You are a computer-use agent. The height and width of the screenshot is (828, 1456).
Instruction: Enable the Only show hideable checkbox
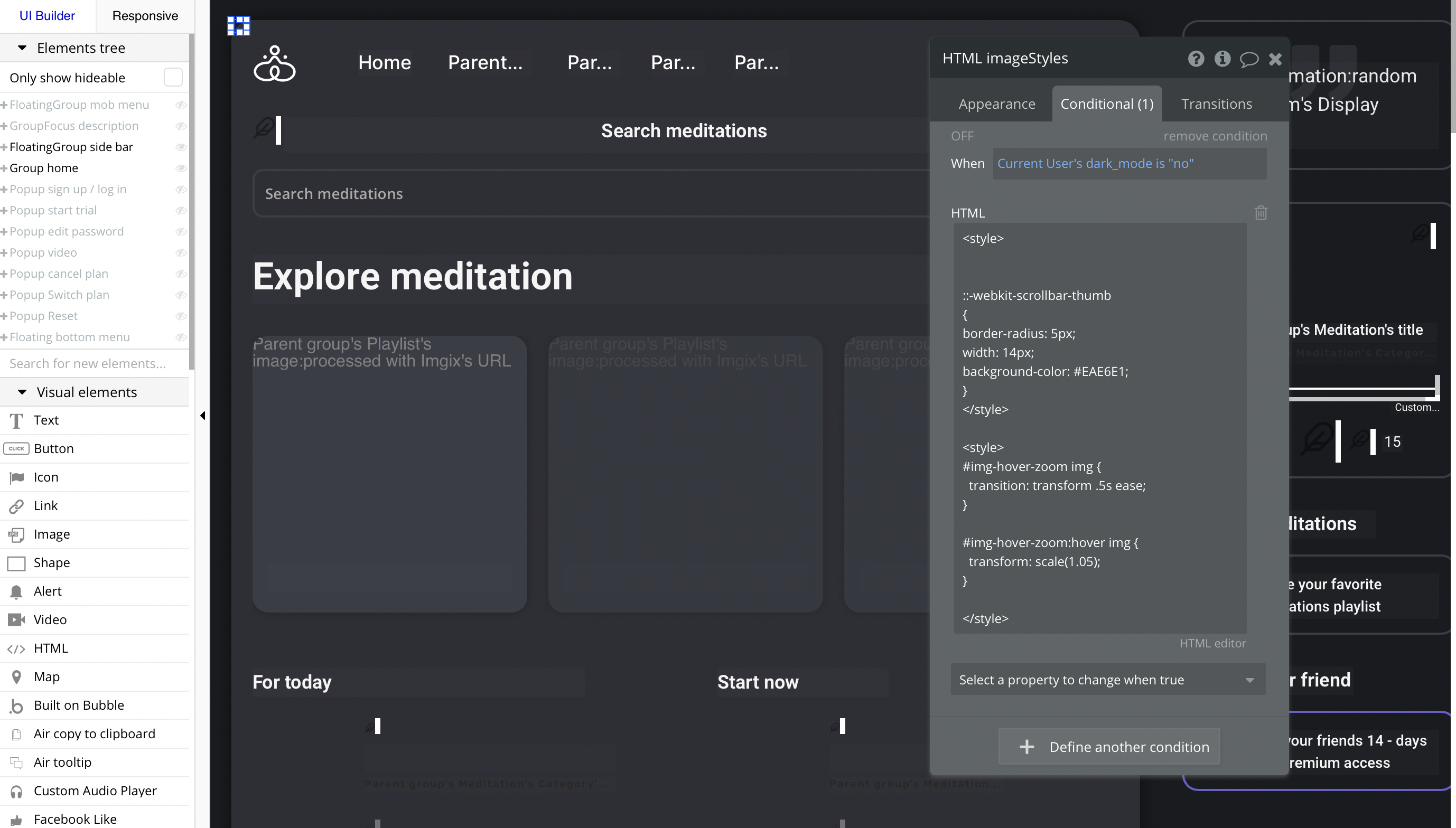tap(173, 77)
